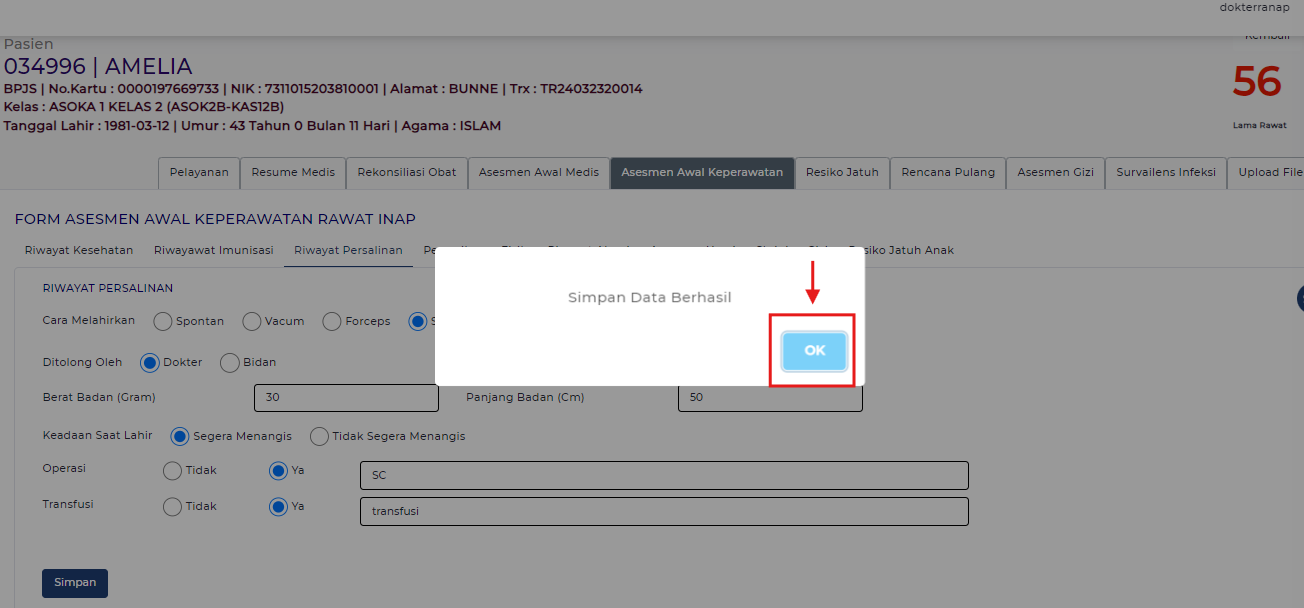Select Tidak for Operasi

172,470
